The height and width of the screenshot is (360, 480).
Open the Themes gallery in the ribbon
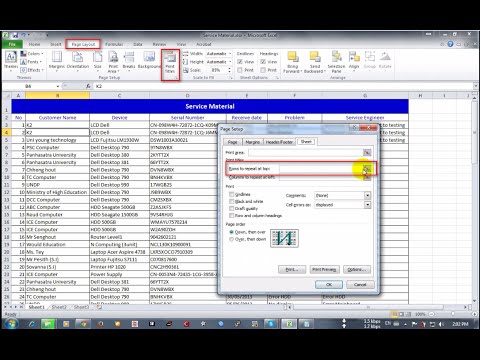point(11,60)
